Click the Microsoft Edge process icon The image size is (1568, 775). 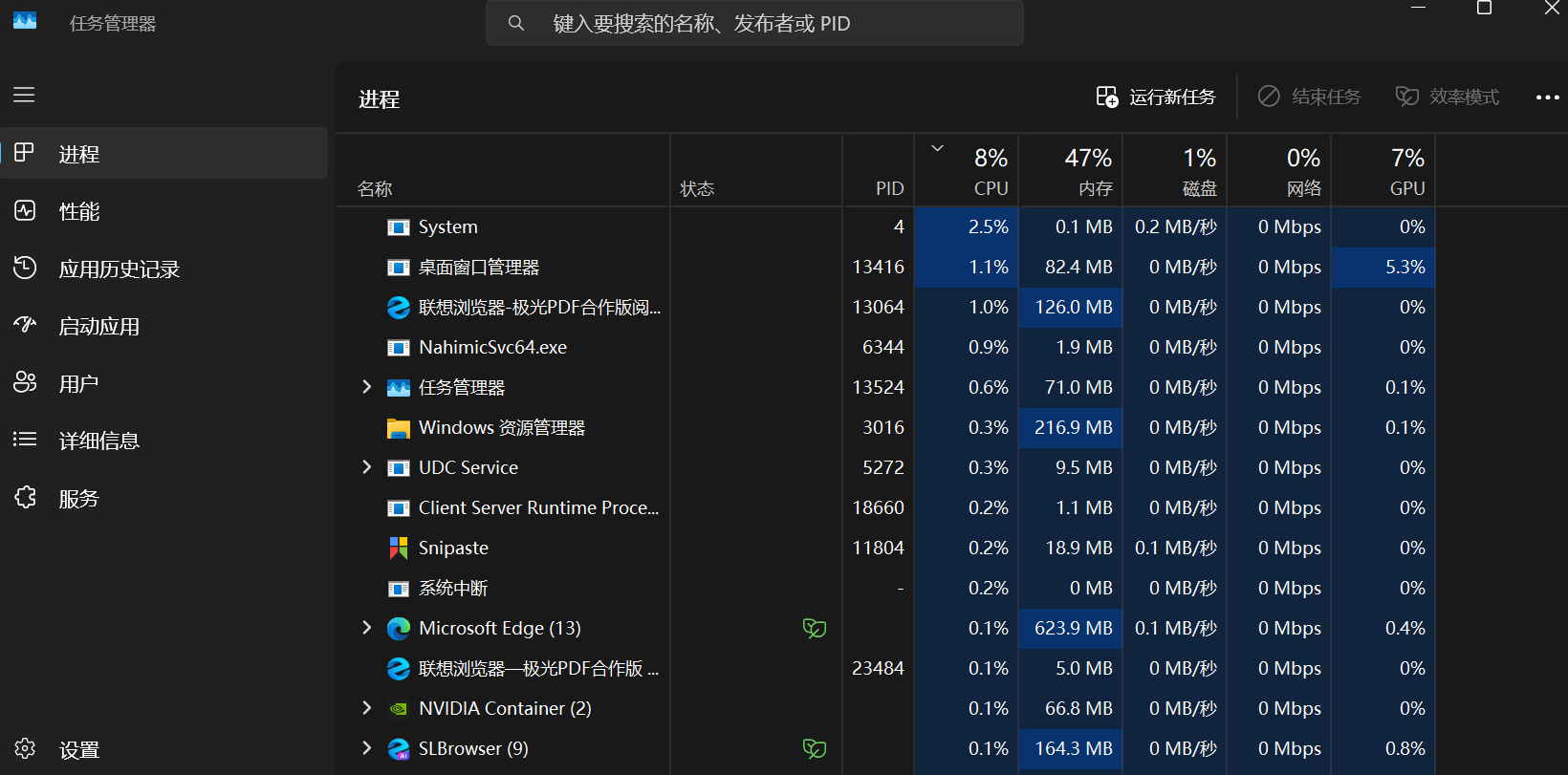[399, 628]
